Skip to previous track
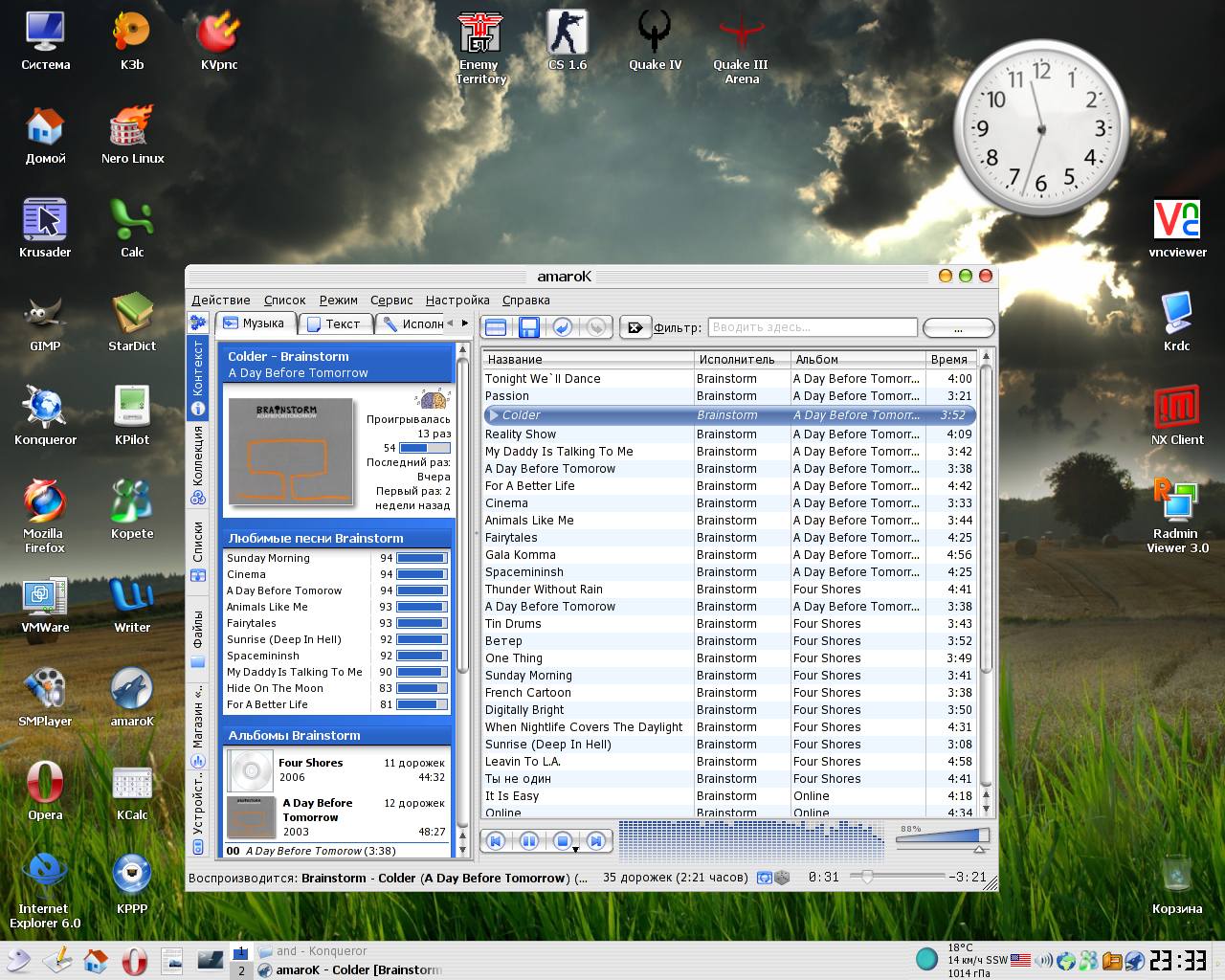The height and width of the screenshot is (980, 1225). (496, 841)
